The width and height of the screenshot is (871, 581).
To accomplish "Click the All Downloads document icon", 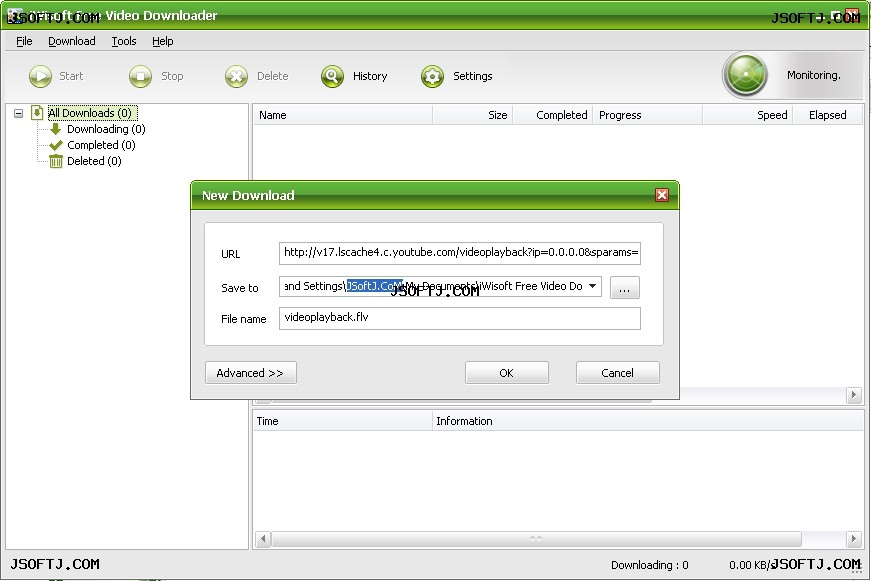I will coord(37,113).
